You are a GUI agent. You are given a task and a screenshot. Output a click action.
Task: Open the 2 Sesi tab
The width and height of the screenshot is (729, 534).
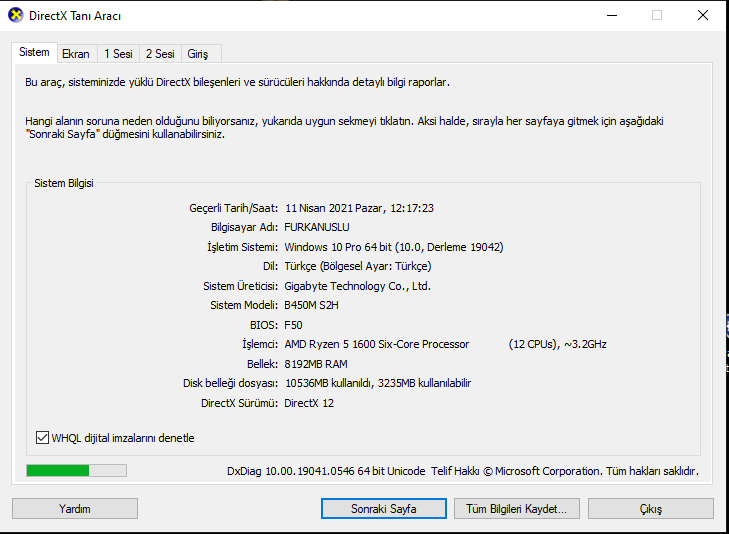tap(160, 54)
